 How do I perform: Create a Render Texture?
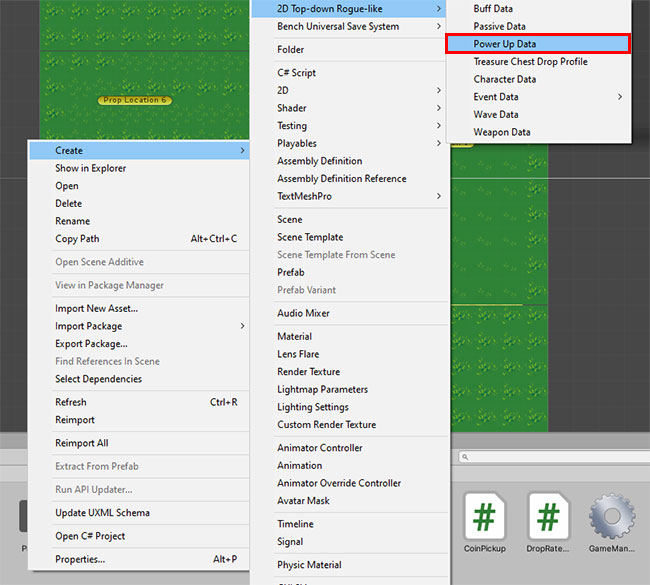pos(349,372)
